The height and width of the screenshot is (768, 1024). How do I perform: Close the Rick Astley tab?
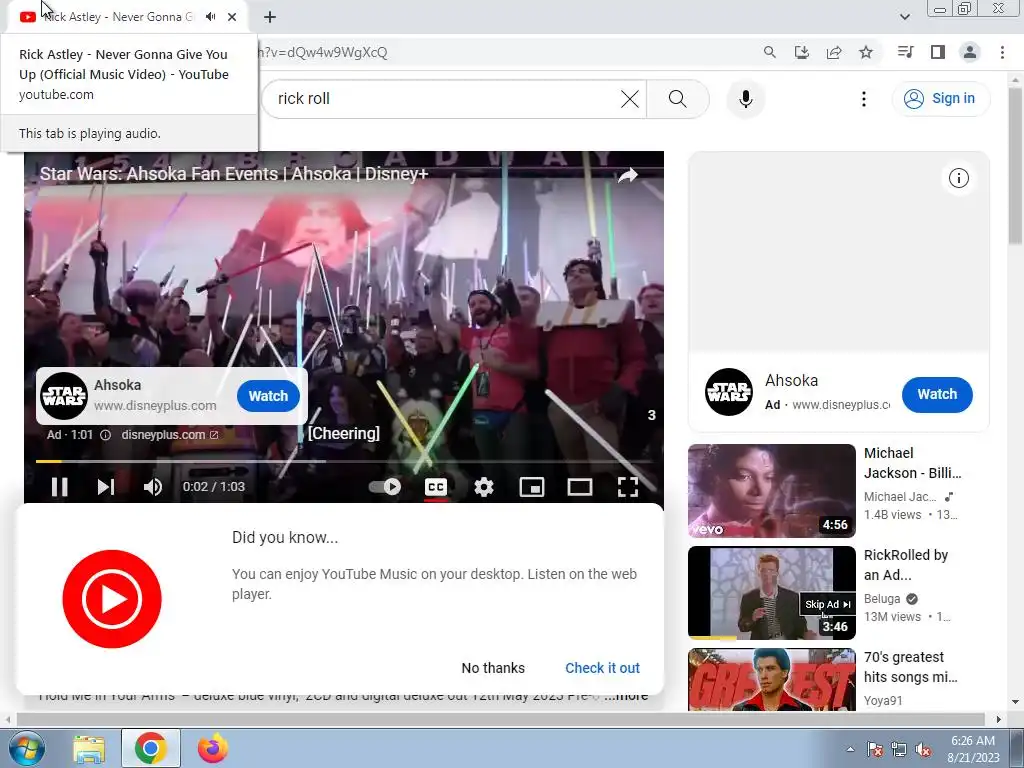pyautogui.click(x=232, y=17)
